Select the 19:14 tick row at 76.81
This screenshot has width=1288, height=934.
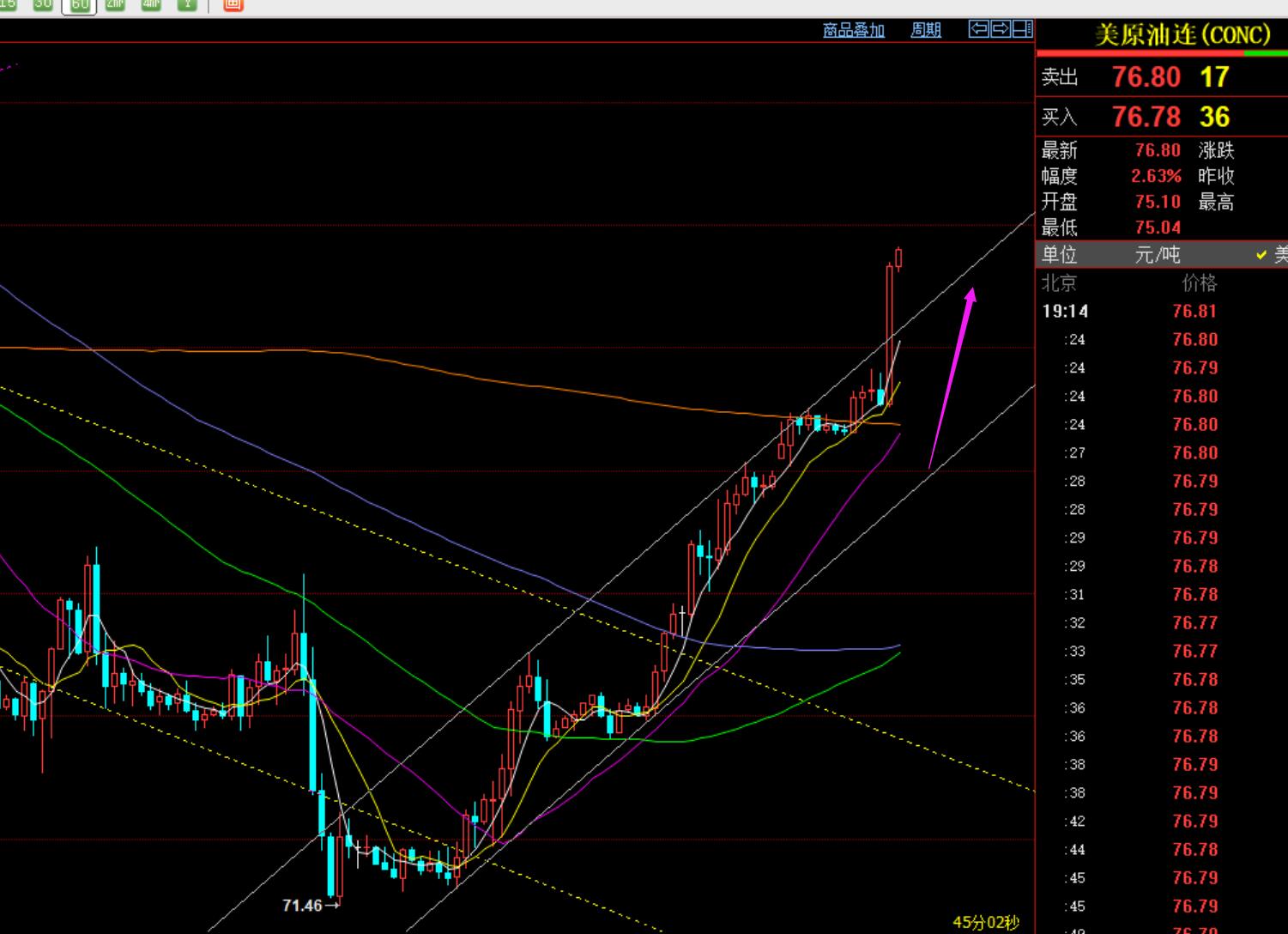(1162, 311)
